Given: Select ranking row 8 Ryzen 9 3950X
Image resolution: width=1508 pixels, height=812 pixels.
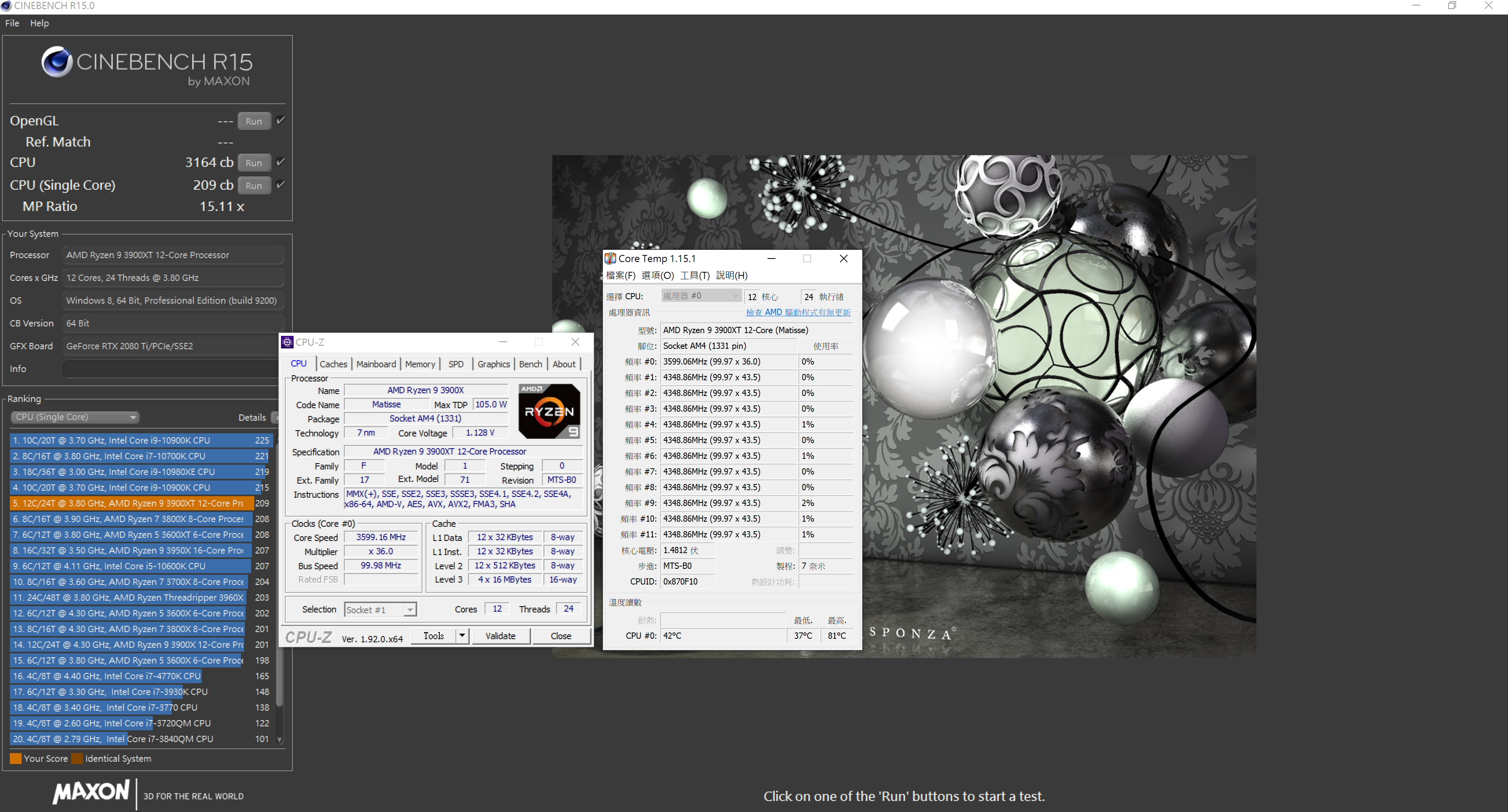Looking at the screenshot, I should coord(140,550).
